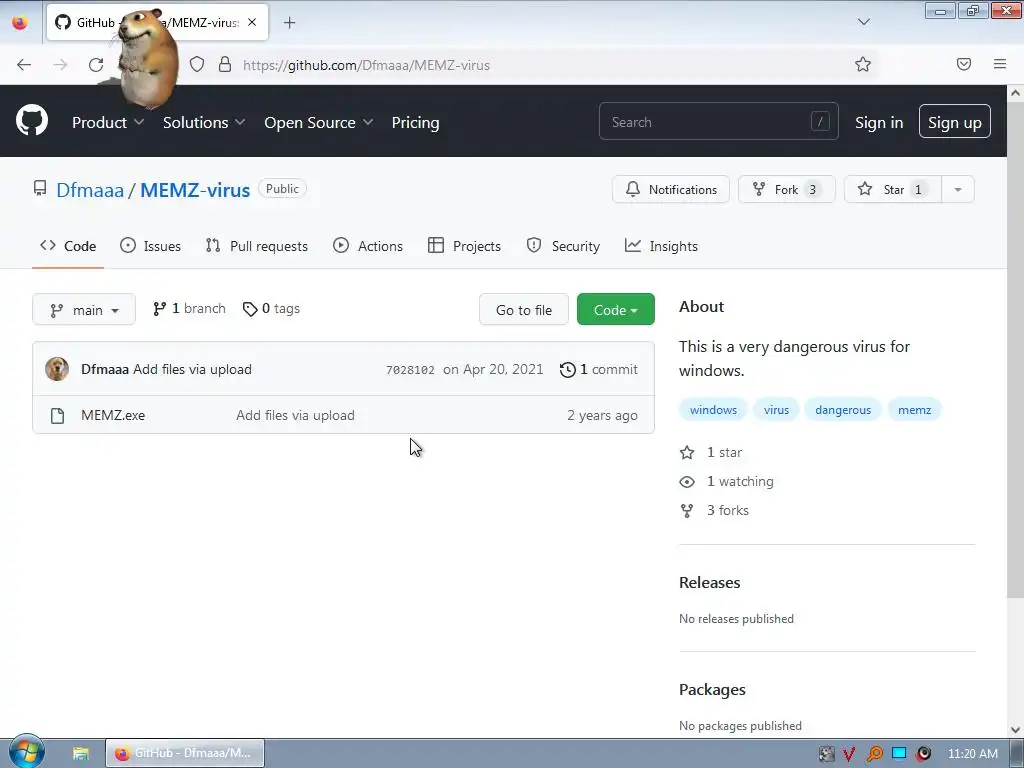The height and width of the screenshot is (768, 1024).
Task: View 1 watching link
Action: [x=727, y=481]
